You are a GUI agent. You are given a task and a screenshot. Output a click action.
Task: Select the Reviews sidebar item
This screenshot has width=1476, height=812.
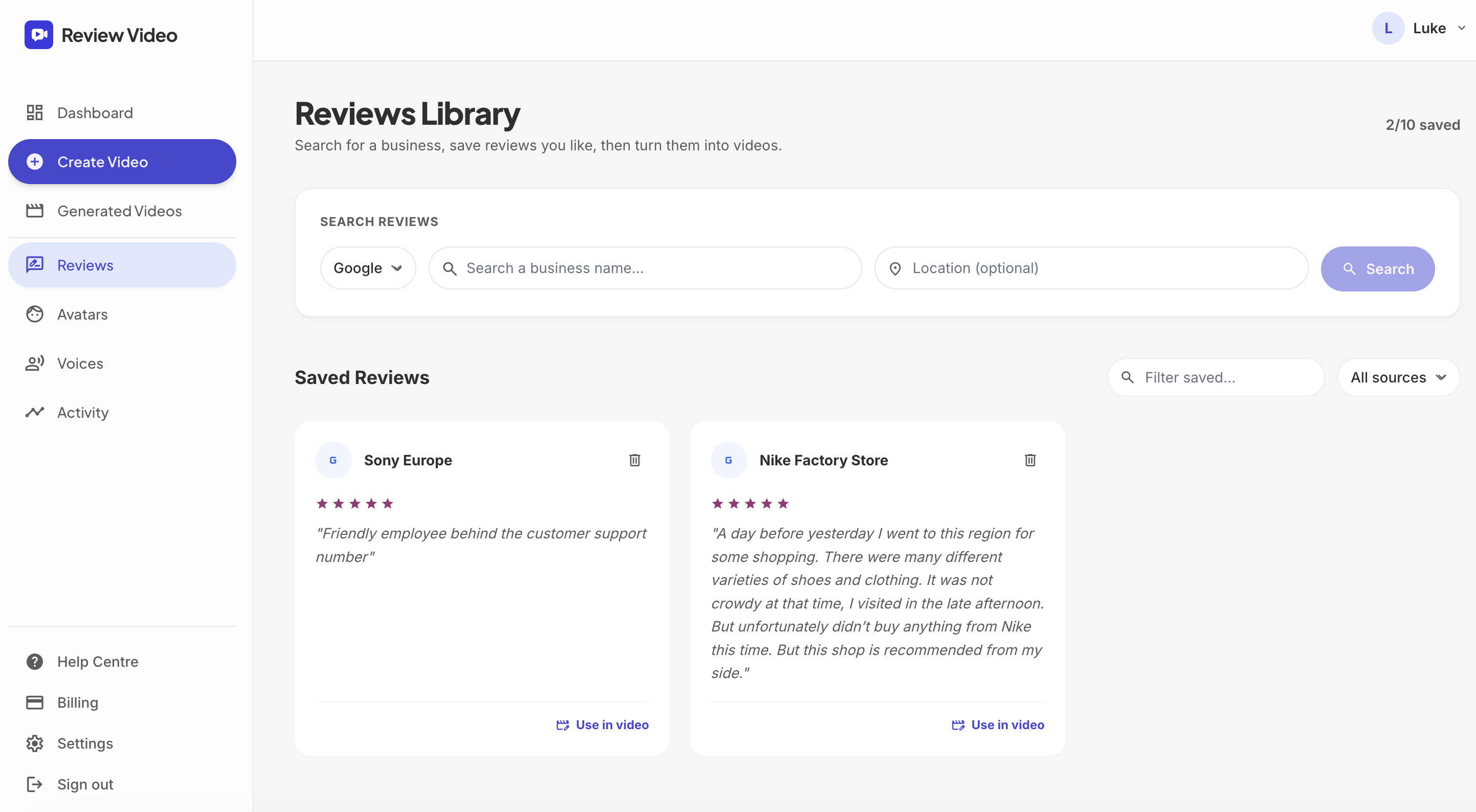coord(122,265)
